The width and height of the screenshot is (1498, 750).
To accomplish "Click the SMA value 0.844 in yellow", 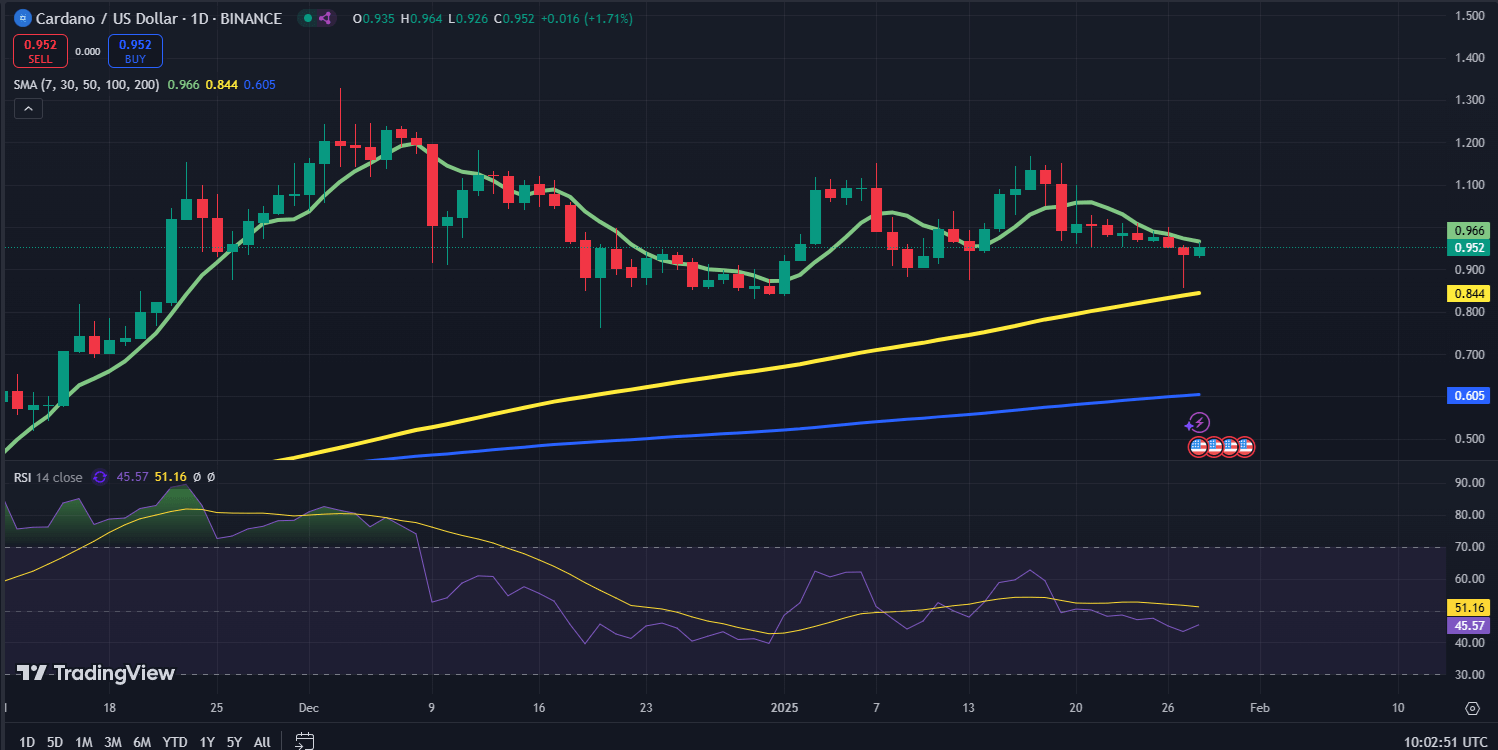I will tap(221, 85).
